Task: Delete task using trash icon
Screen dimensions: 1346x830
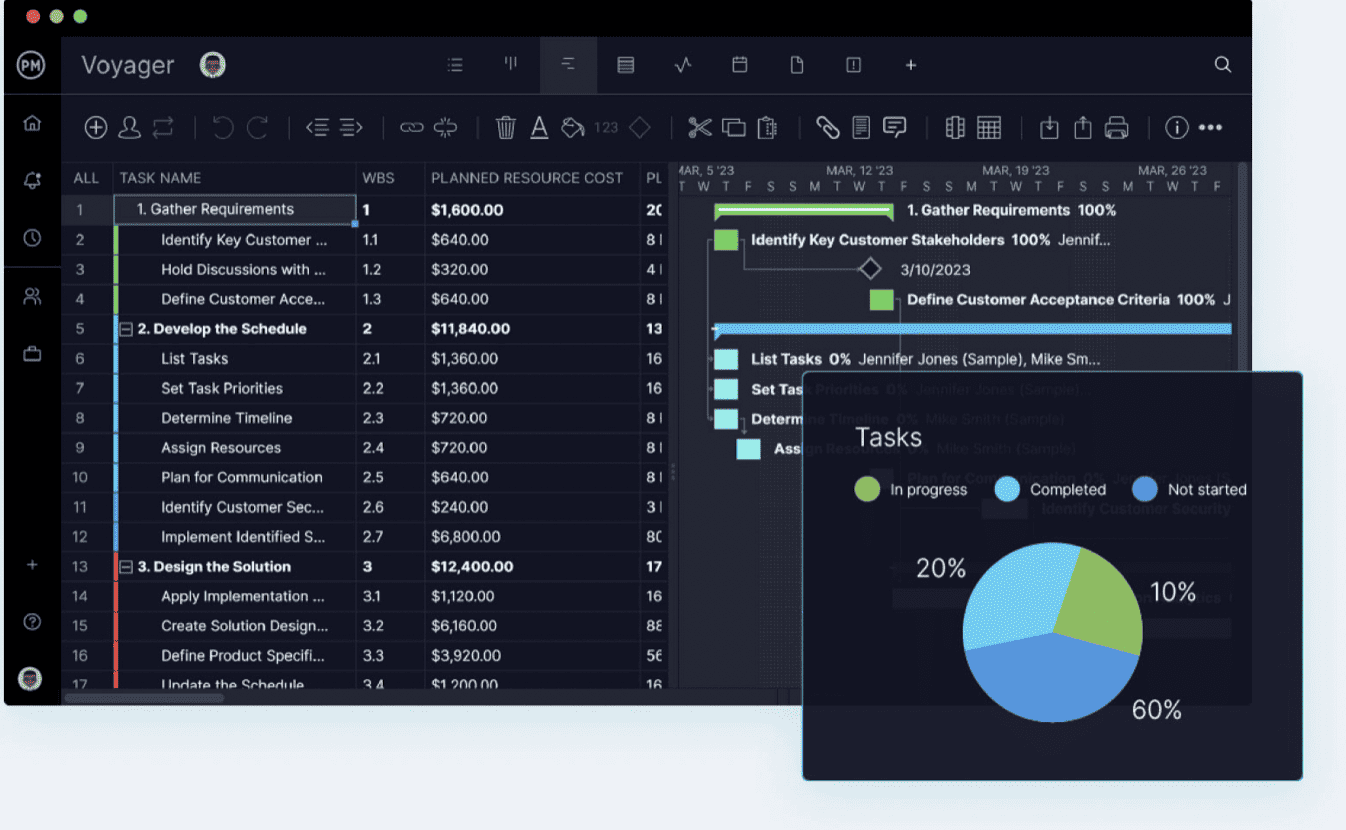Action: pyautogui.click(x=506, y=127)
